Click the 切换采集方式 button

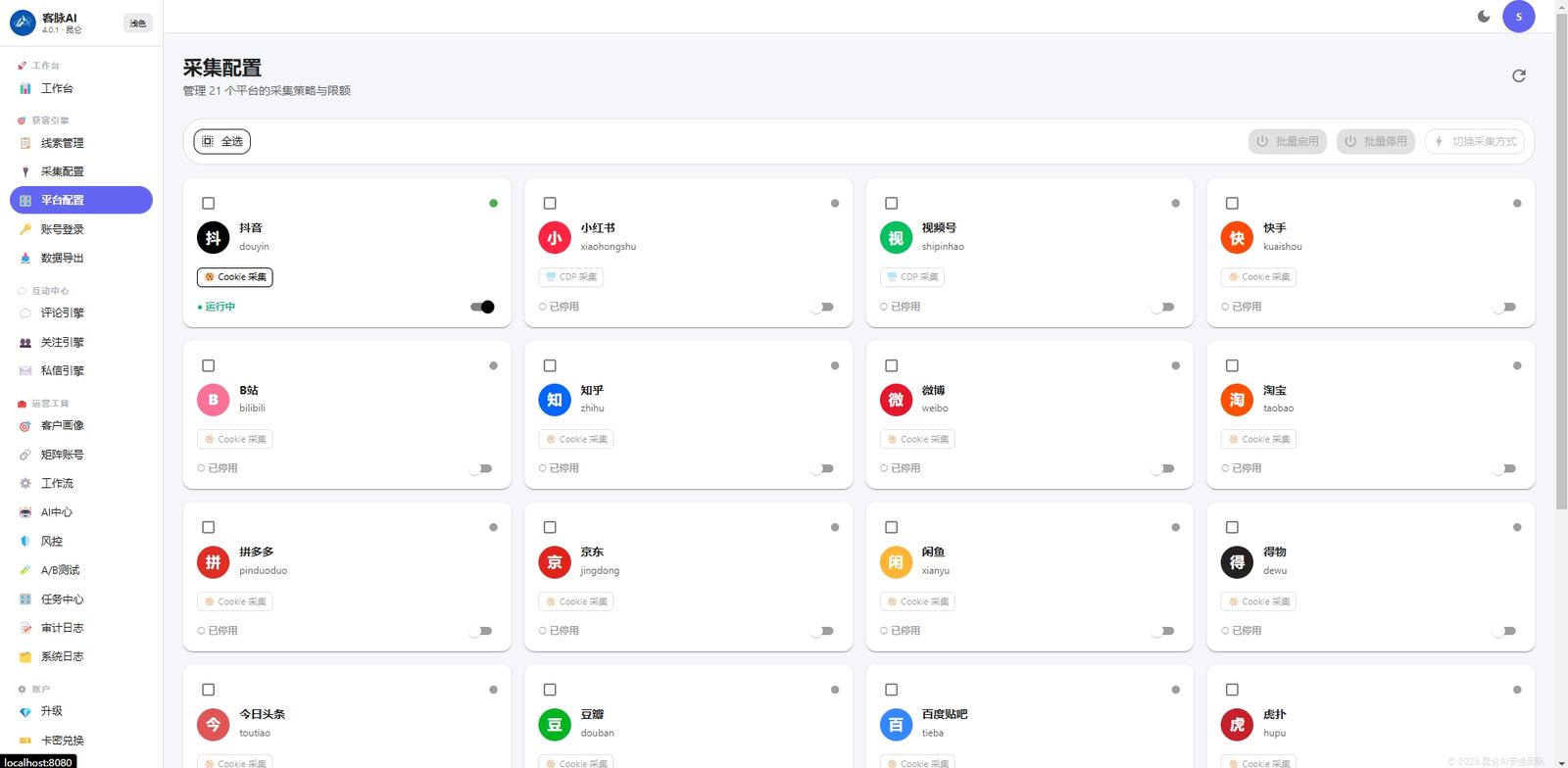[x=1475, y=142]
